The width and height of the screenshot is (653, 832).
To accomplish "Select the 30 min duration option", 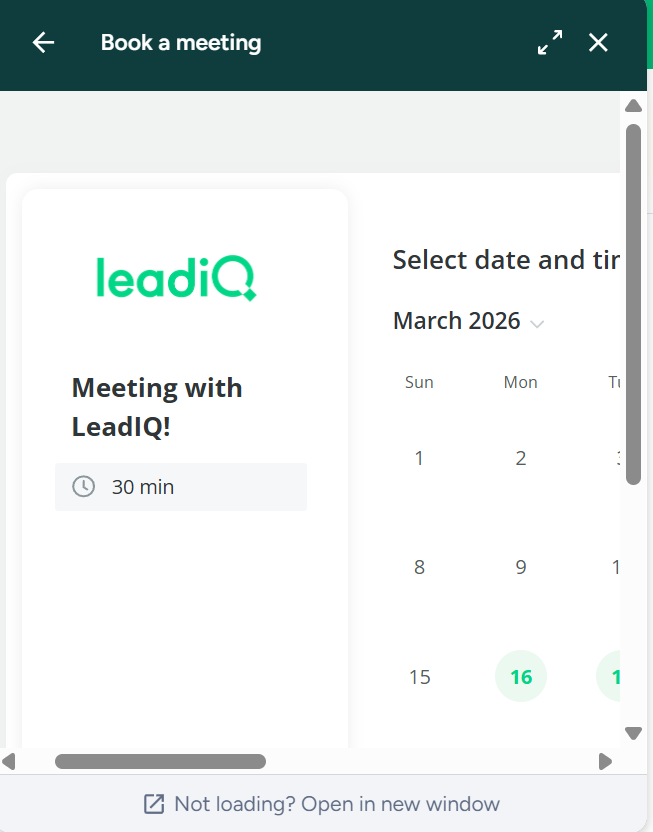I will pos(181,487).
